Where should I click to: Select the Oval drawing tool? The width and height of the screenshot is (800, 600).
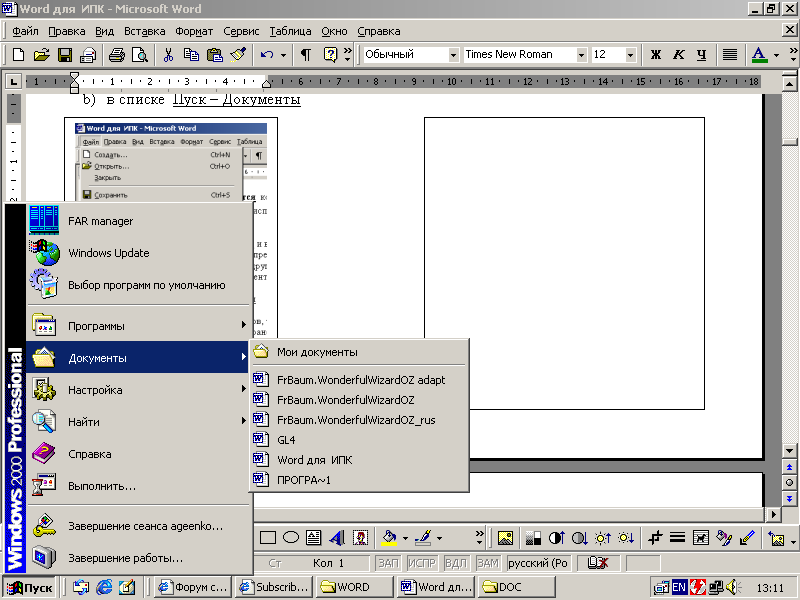(x=291, y=538)
